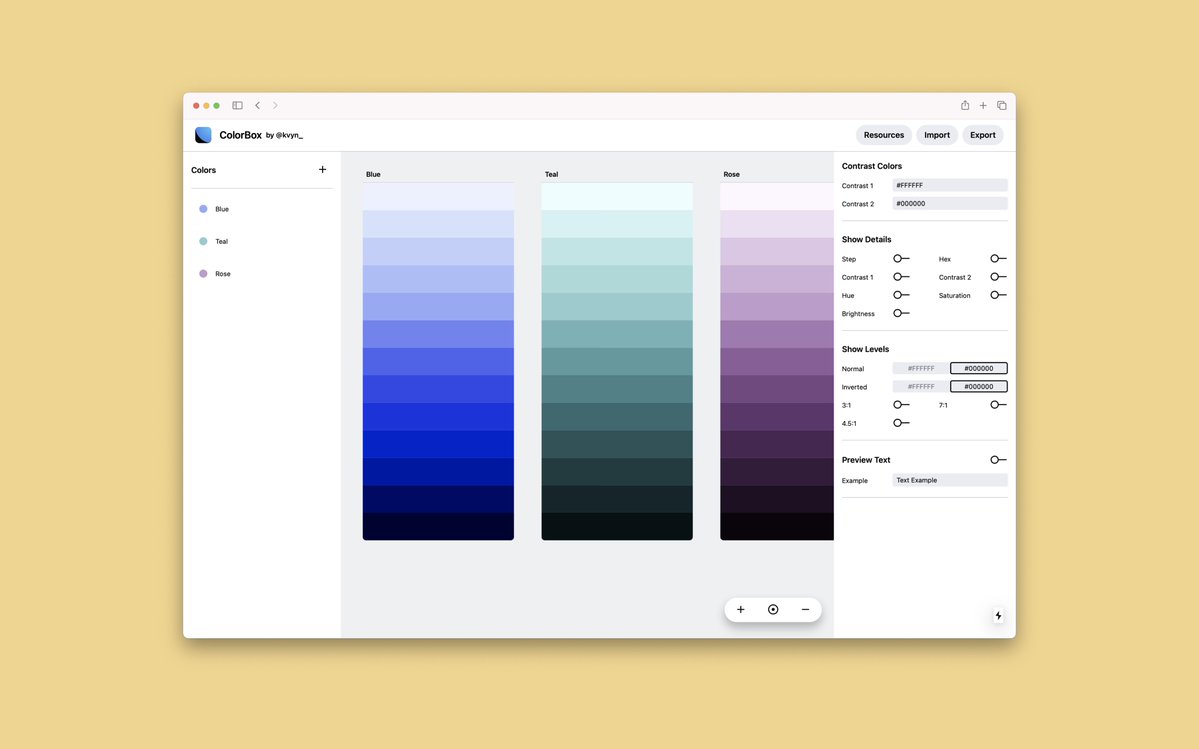Click the Show Details heading
Screen dimensions: 1199x749
[x=866, y=239]
